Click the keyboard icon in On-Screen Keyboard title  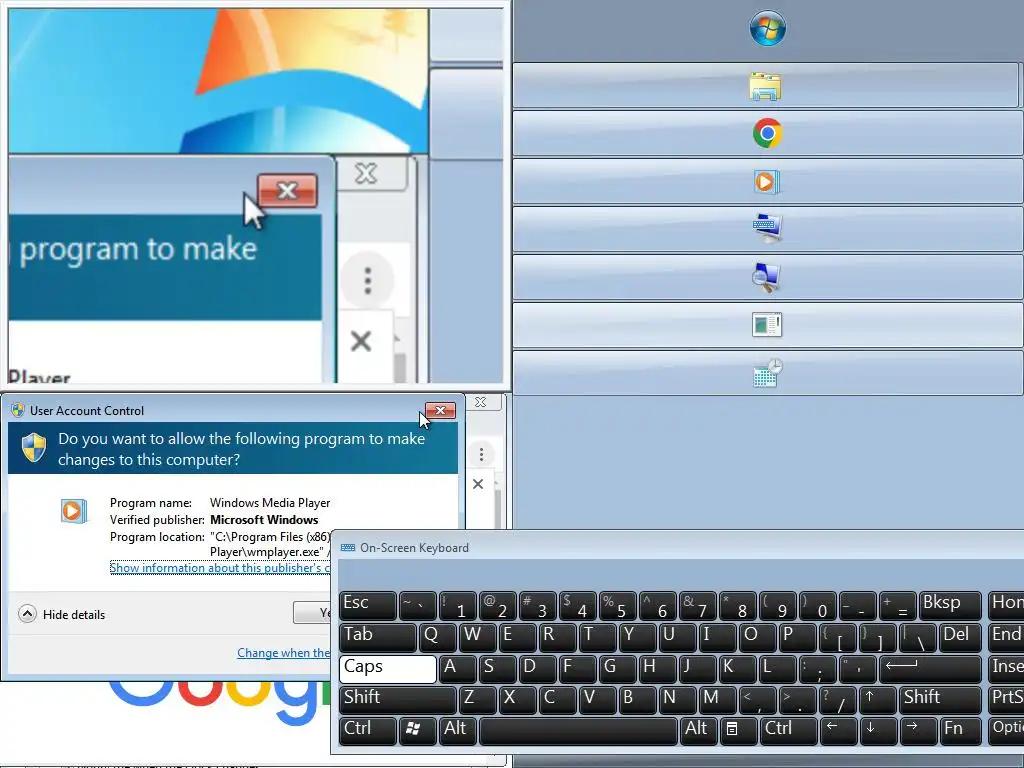[x=348, y=547]
